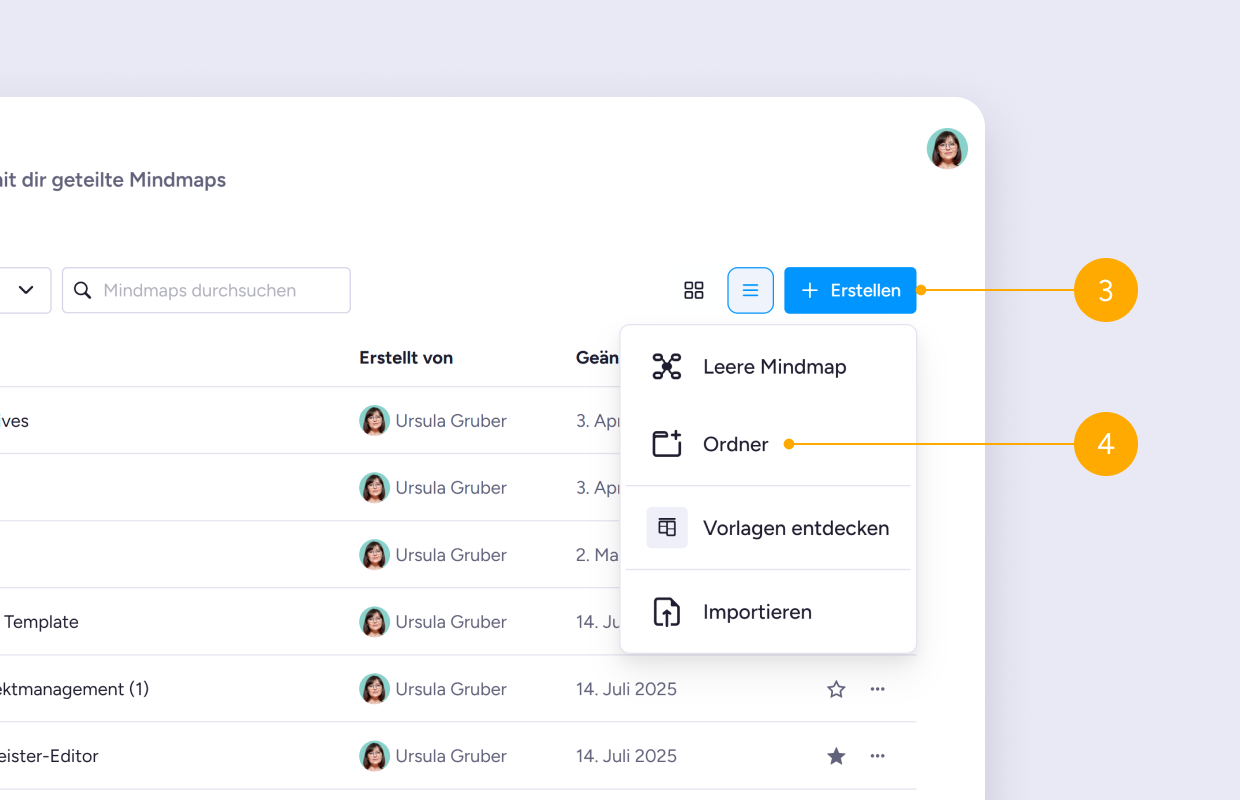Open the geteilte Mindmaps tab
The height and width of the screenshot is (800, 1240).
point(113,180)
